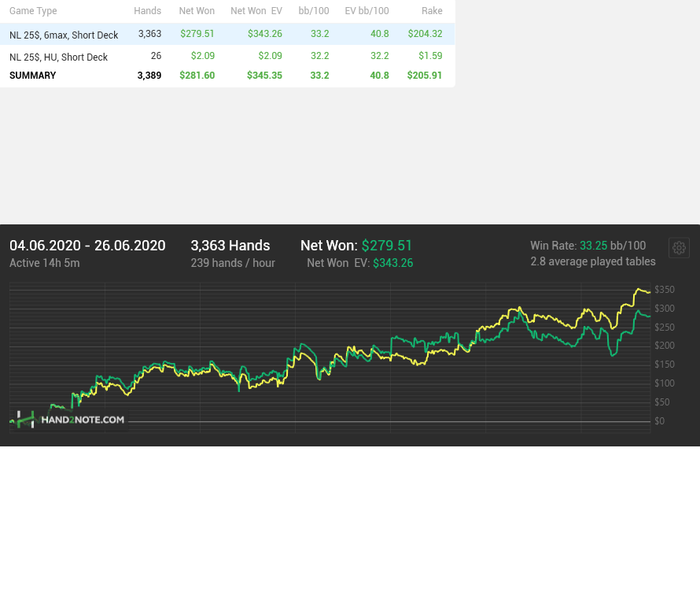
Task: Sort table by Net Won column header
Action: click(196, 11)
